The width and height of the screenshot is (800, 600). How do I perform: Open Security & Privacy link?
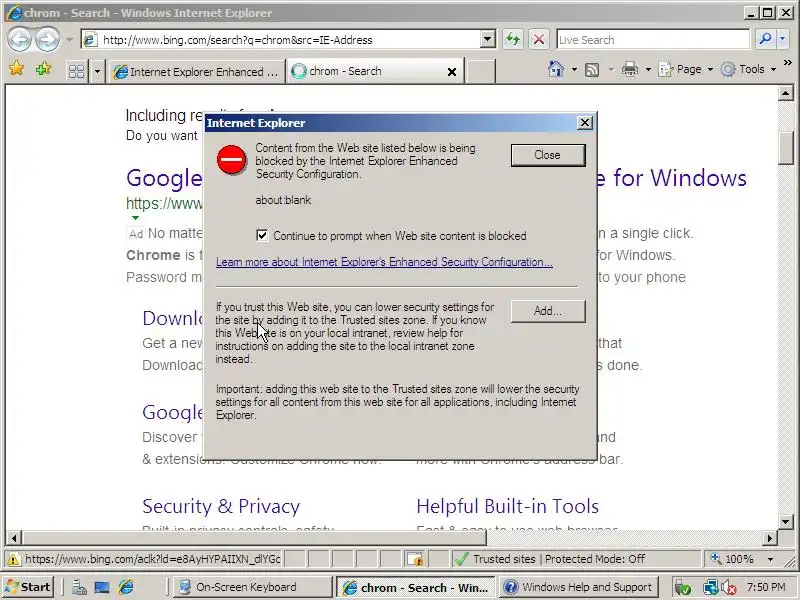pyautogui.click(x=221, y=506)
